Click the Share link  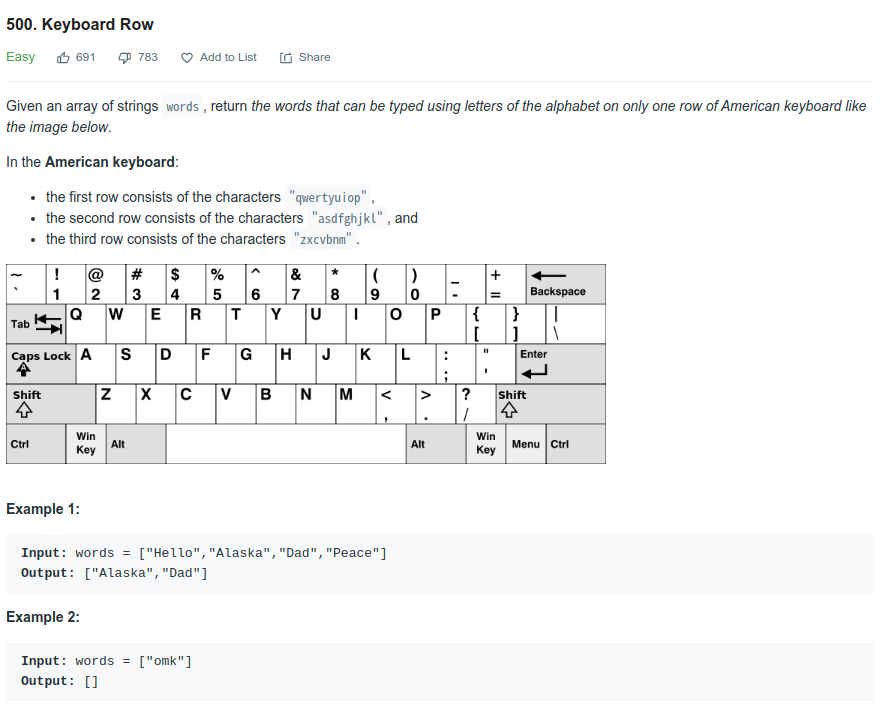pos(313,57)
